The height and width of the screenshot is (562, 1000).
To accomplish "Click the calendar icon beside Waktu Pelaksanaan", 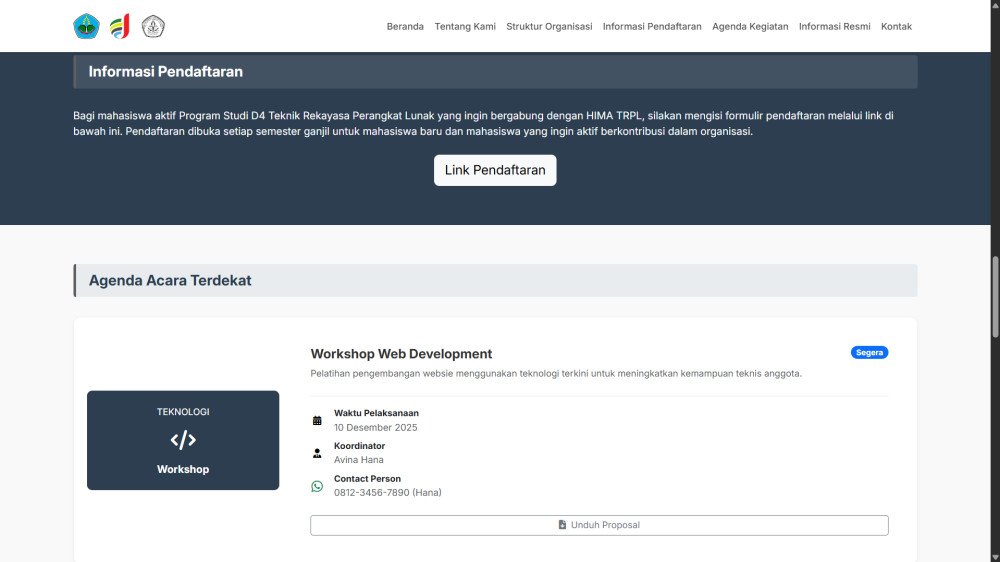I will coord(317,421).
